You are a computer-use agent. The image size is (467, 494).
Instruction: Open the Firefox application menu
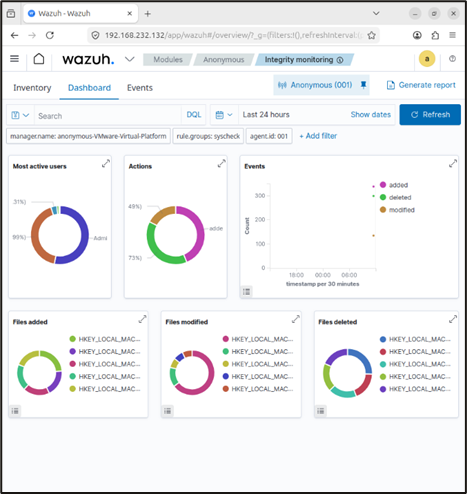(452, 35)
